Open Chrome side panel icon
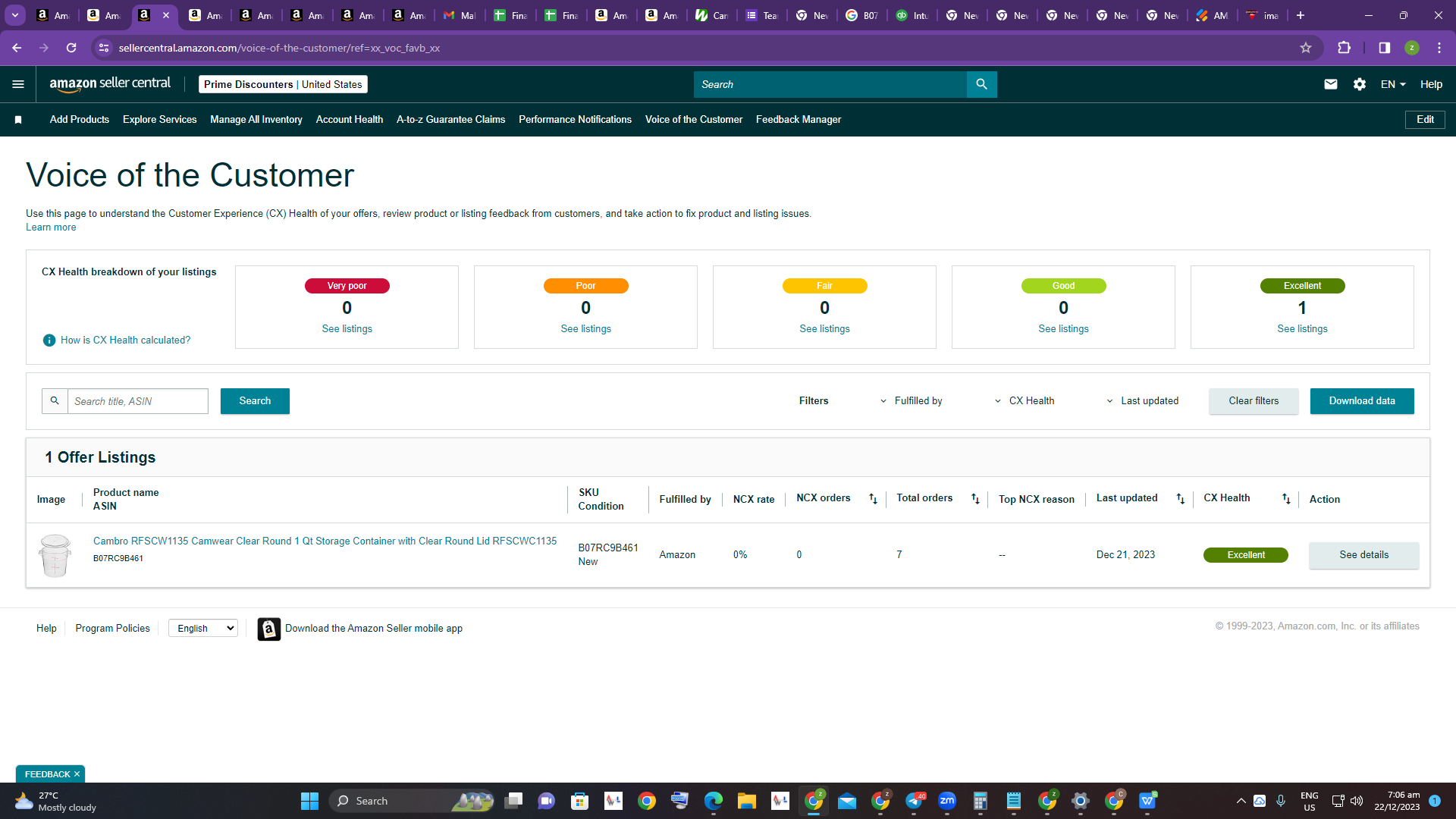 [1385, 48]
